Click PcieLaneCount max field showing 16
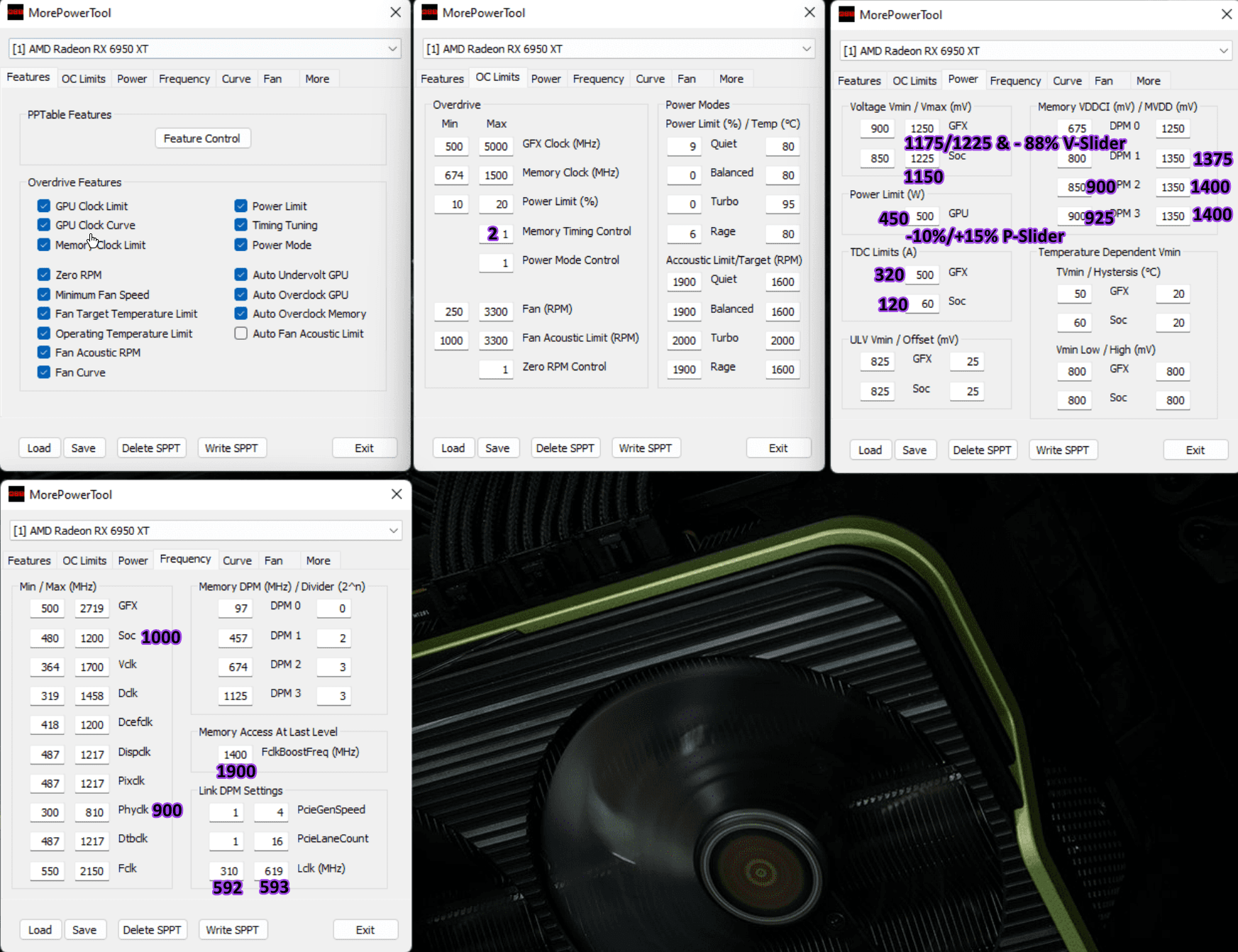Screen dimensions: 1238x952 click(271, 842)
